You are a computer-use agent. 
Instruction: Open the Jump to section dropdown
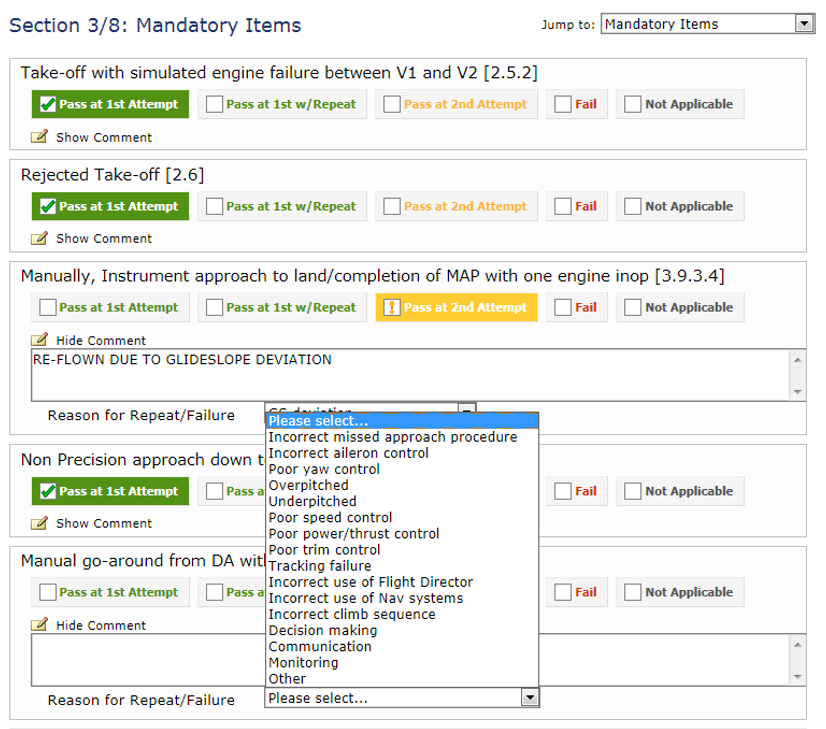[707, 24]
